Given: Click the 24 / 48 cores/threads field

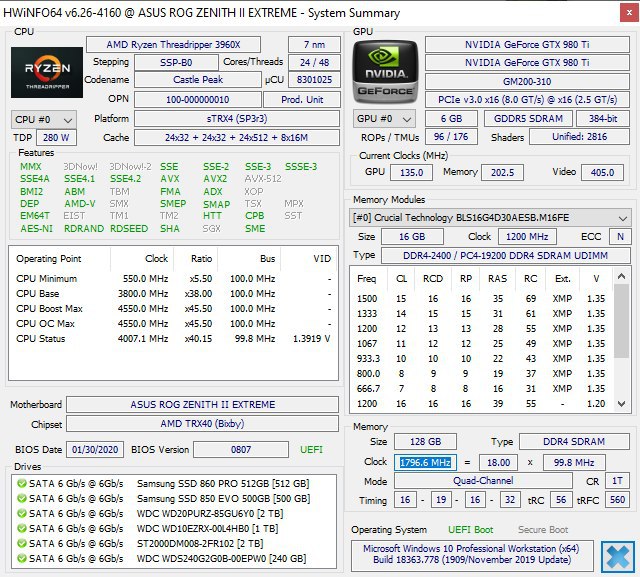Looking at the screenshot, I should click(314, 62).
